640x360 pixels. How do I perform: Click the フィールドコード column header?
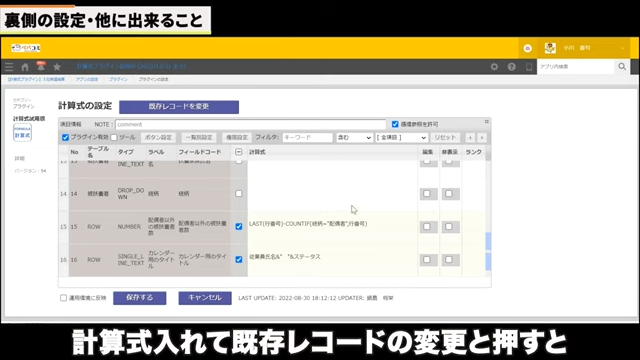click(200, 152)
